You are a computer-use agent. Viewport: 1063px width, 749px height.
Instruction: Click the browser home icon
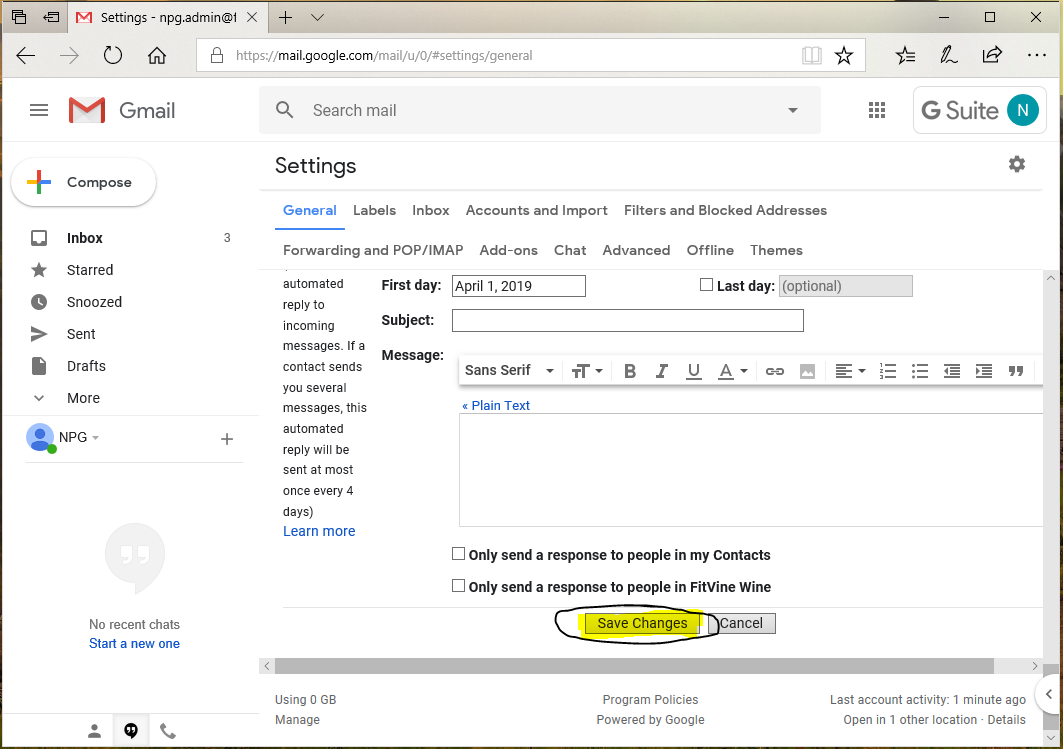tap(157, 55)
